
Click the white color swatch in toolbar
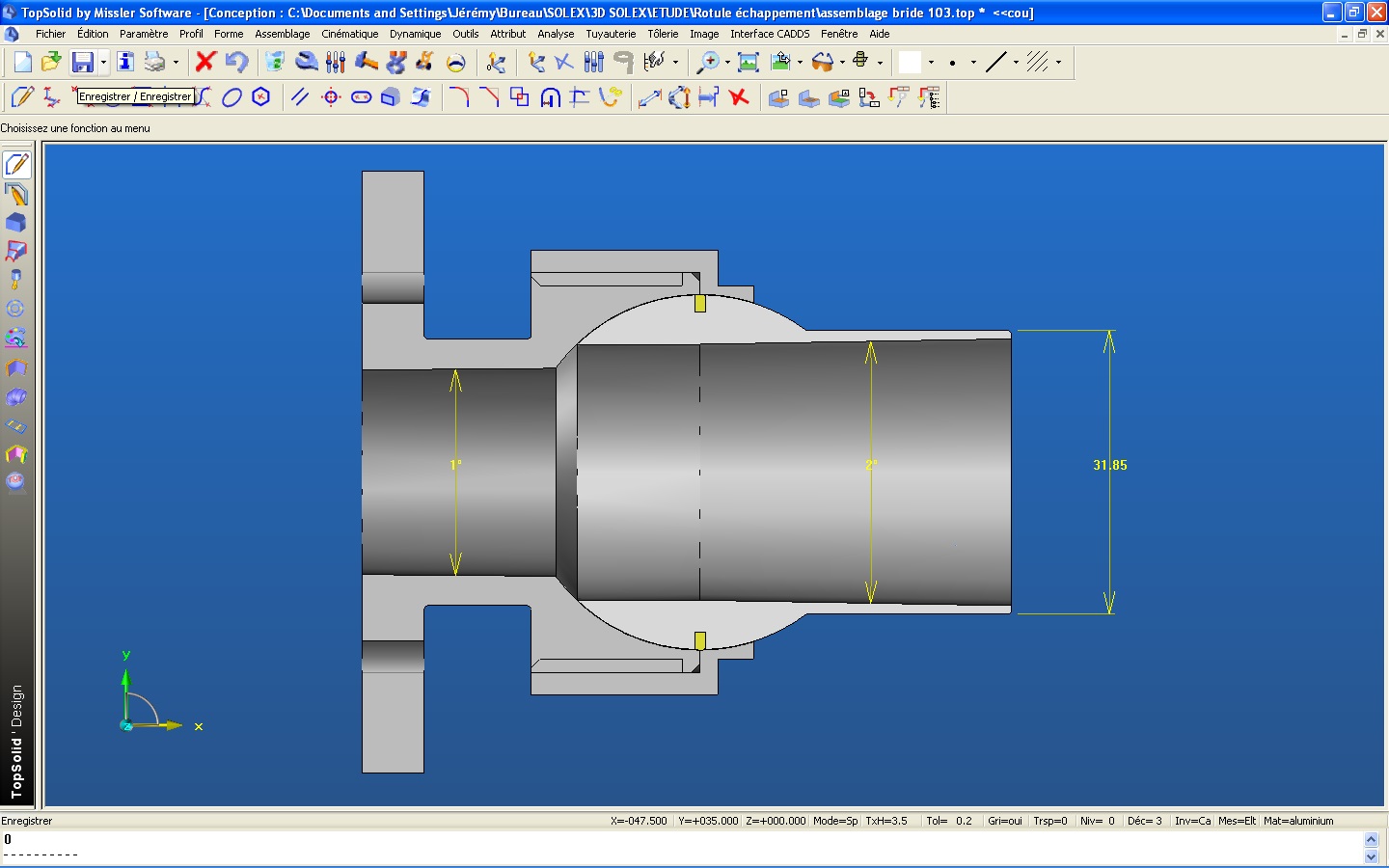[x=910, y=63]
